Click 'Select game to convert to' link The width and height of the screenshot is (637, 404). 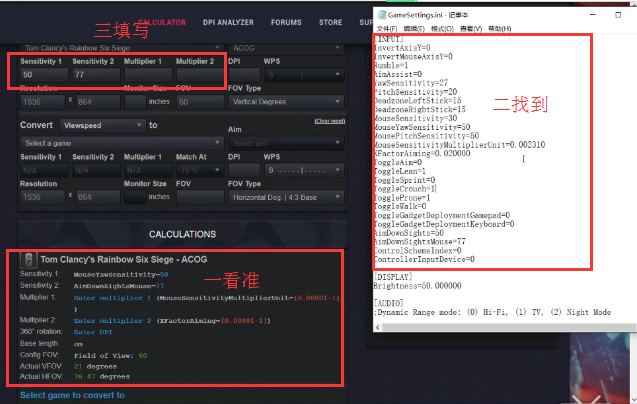72,395
